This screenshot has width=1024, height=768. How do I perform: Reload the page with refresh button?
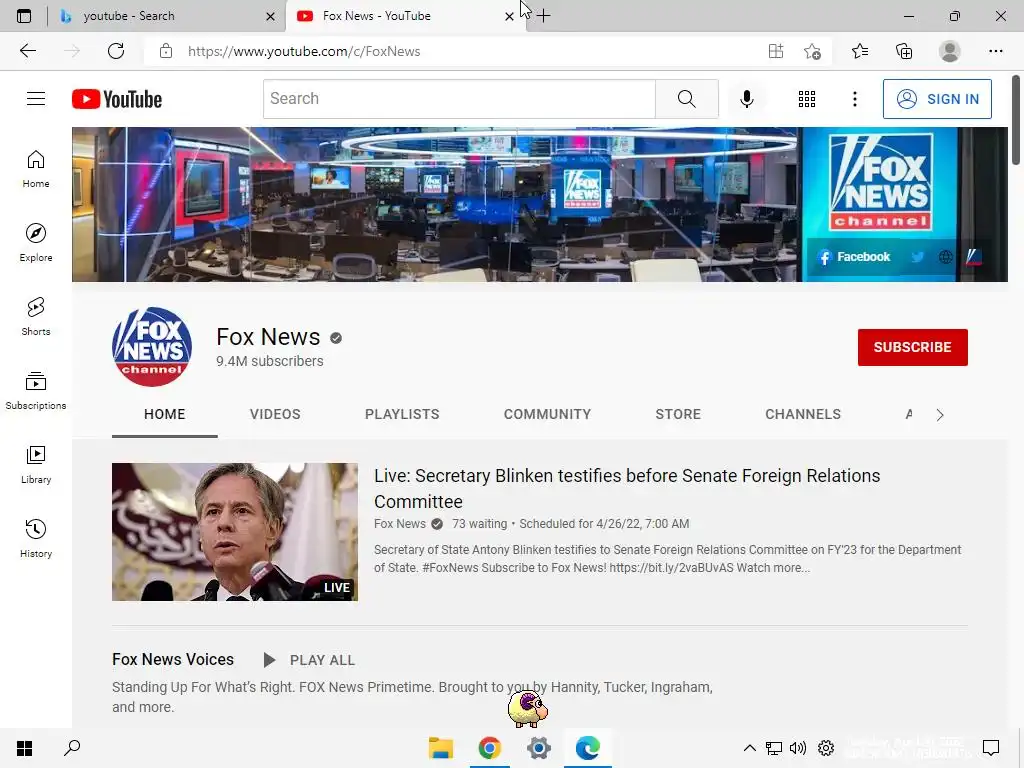coord(116,51)
